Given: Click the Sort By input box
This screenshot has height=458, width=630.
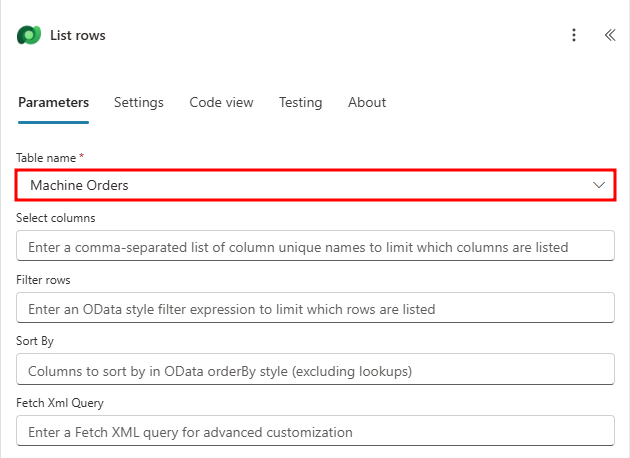Looking at the screenshot, I should 315,370.
